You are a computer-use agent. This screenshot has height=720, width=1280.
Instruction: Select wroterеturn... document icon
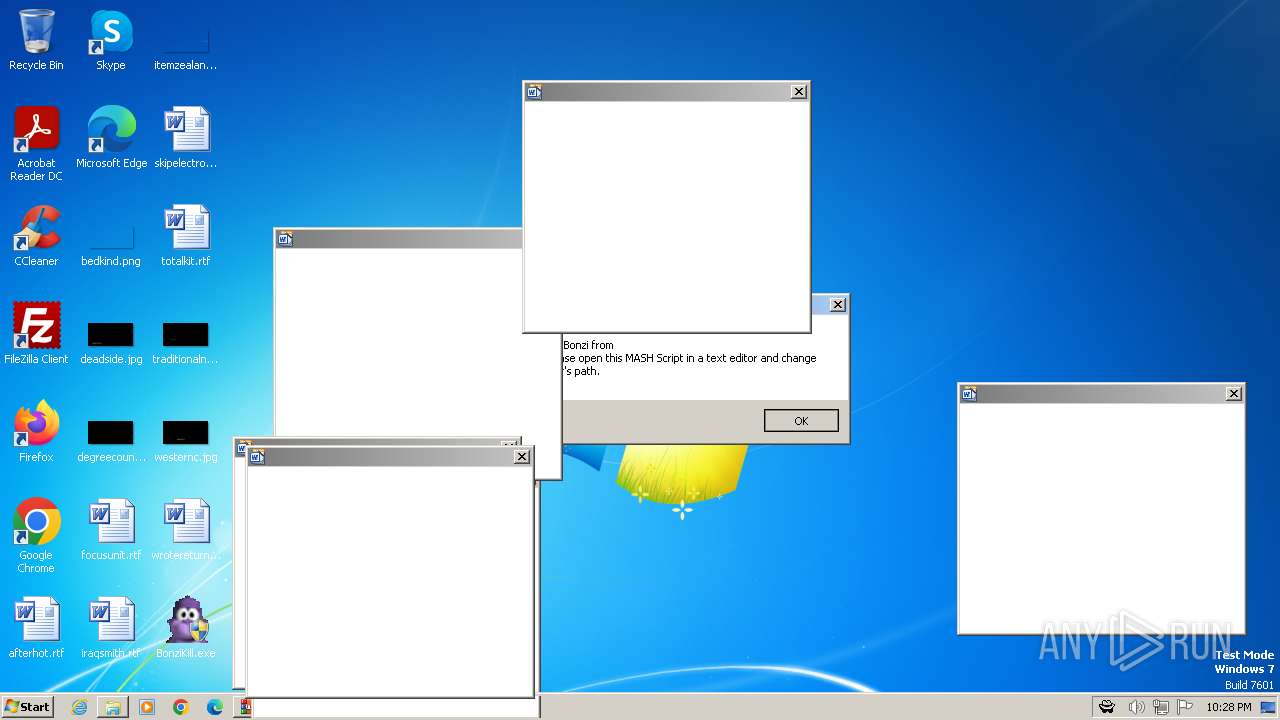click(x=185, y=529)
